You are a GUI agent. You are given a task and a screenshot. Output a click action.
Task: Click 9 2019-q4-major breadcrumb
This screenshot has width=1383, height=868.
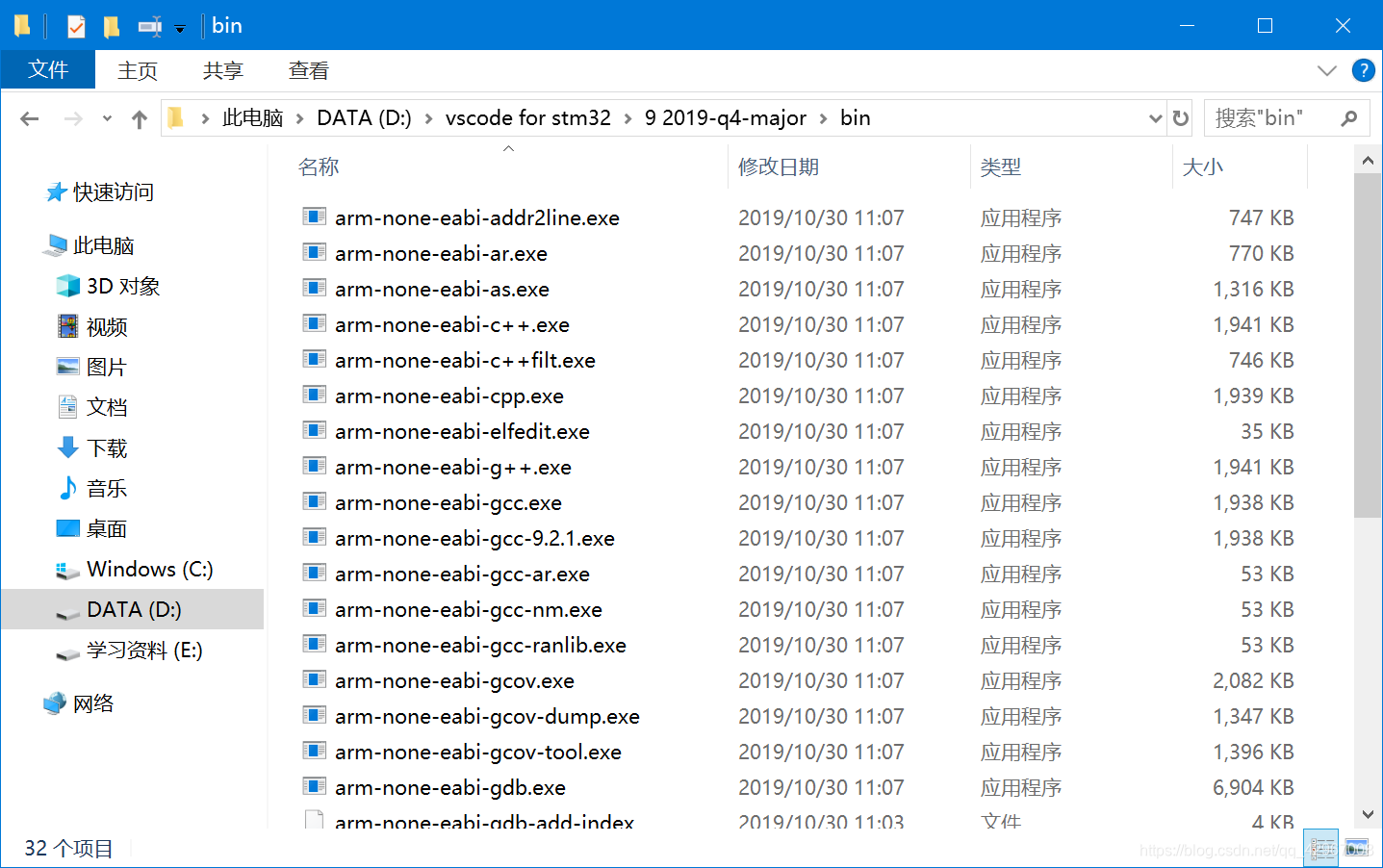coord(726,117)
